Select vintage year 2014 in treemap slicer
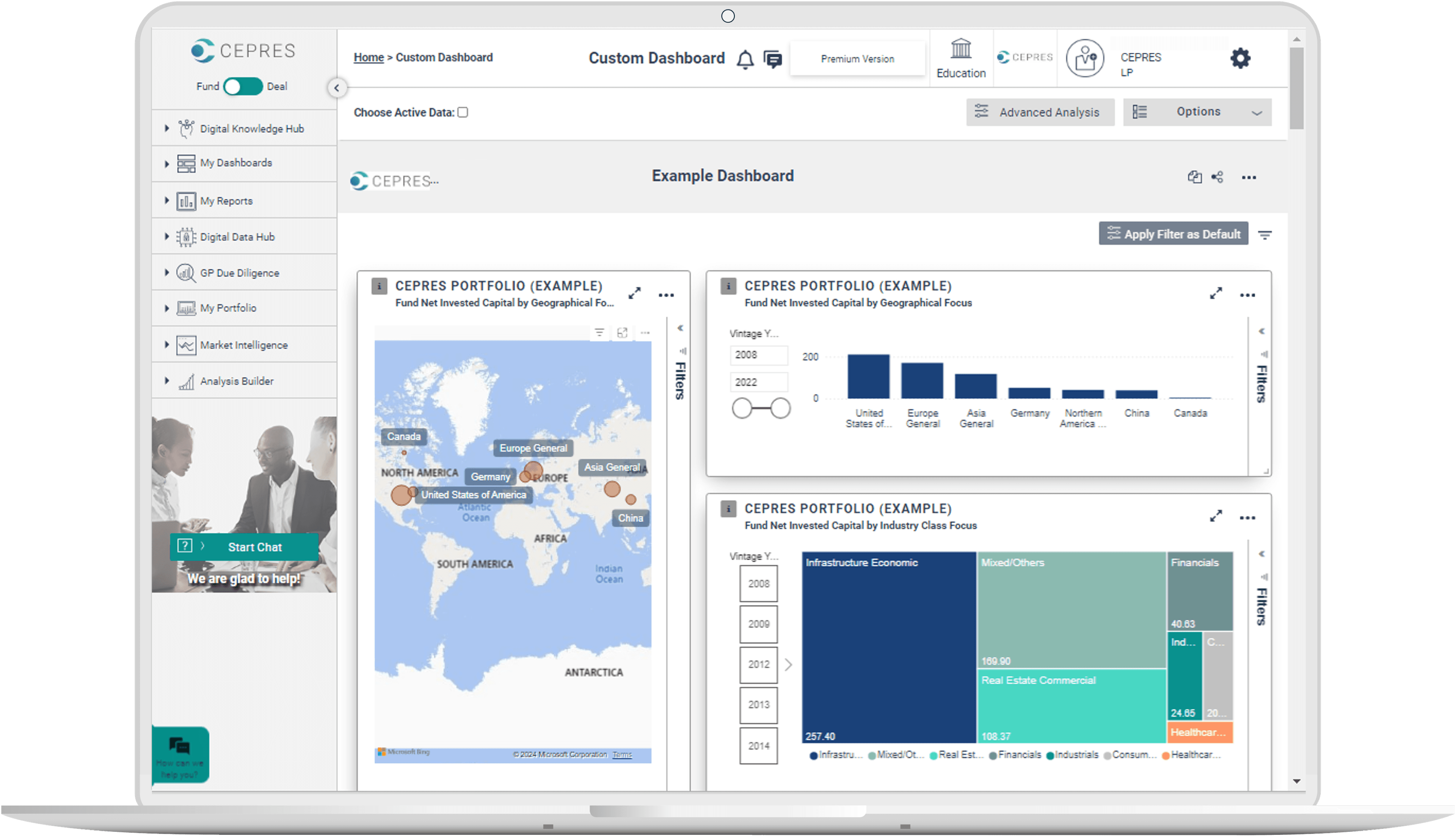 point(758,745)
